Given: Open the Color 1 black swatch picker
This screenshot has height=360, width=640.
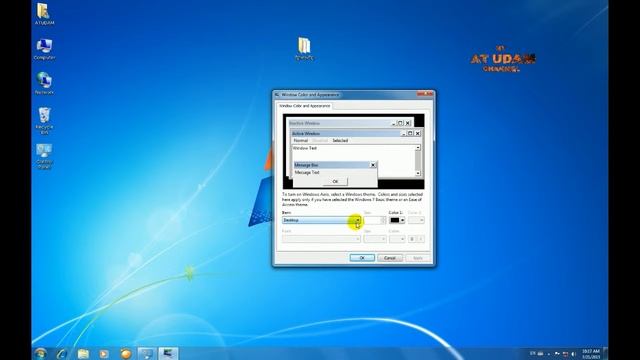Looking at the screenshot, I should pyautogui.click(x=397, y=220).
